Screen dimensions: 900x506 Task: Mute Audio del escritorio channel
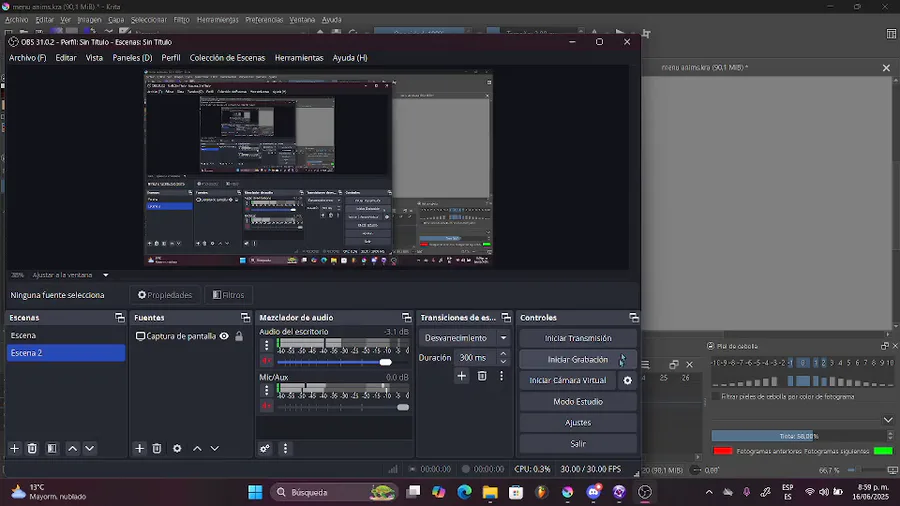pyautogui.click(x=266, y=361)
